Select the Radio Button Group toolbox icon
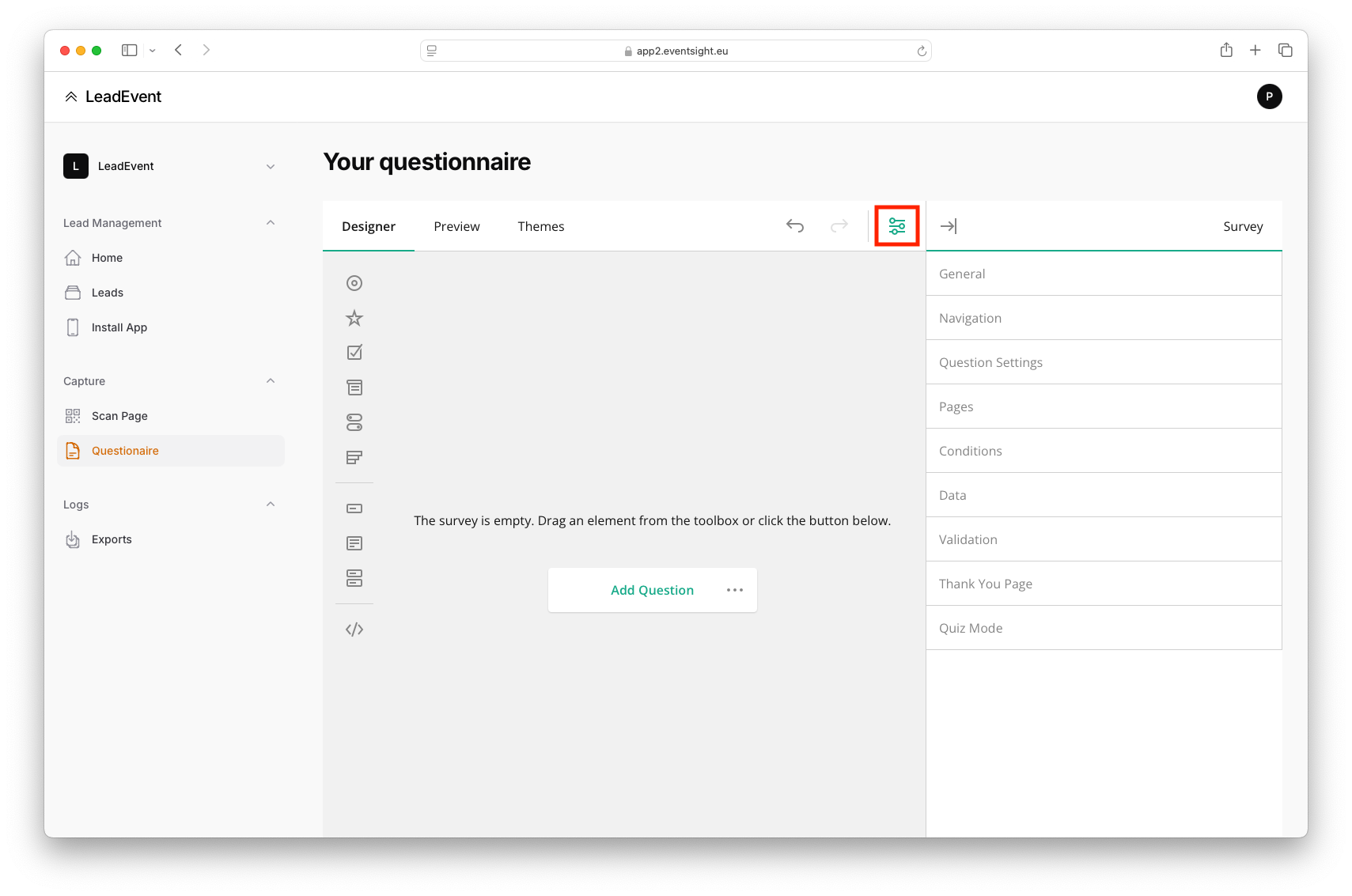Viewport: 1352px width, 896px height. point(354,283)
